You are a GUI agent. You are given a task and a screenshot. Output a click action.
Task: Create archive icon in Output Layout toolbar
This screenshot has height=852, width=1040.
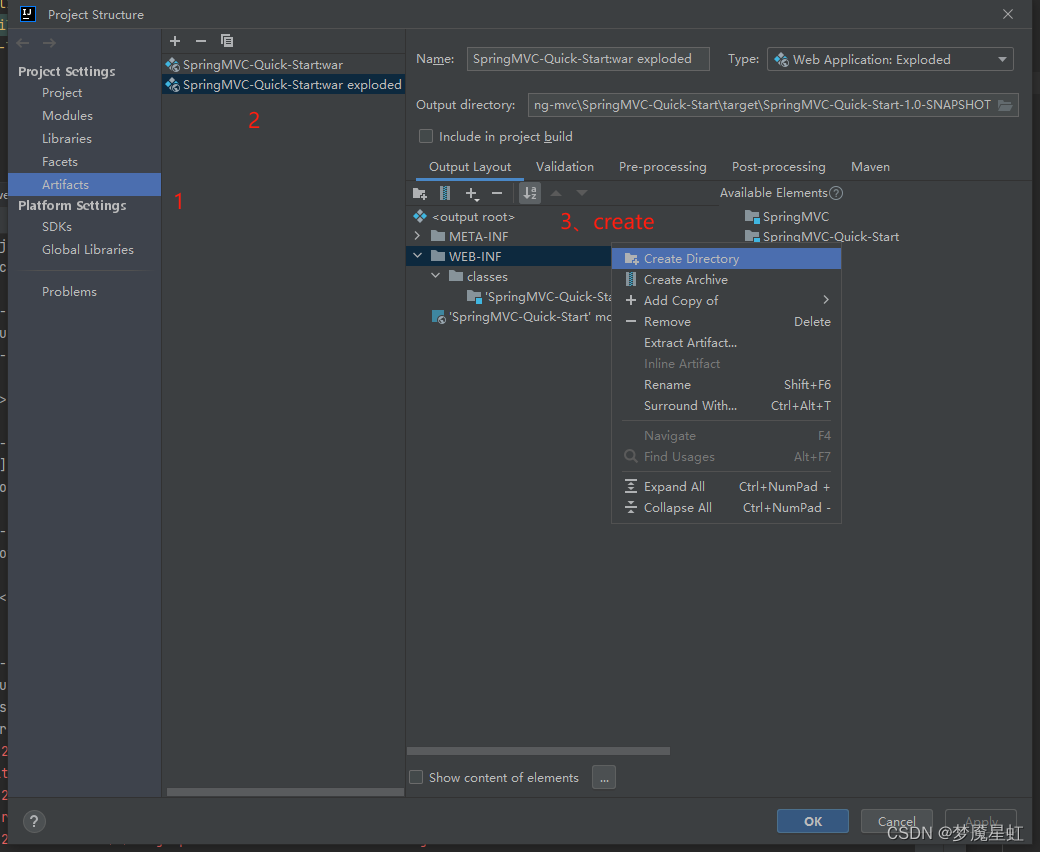pos(445,193)
